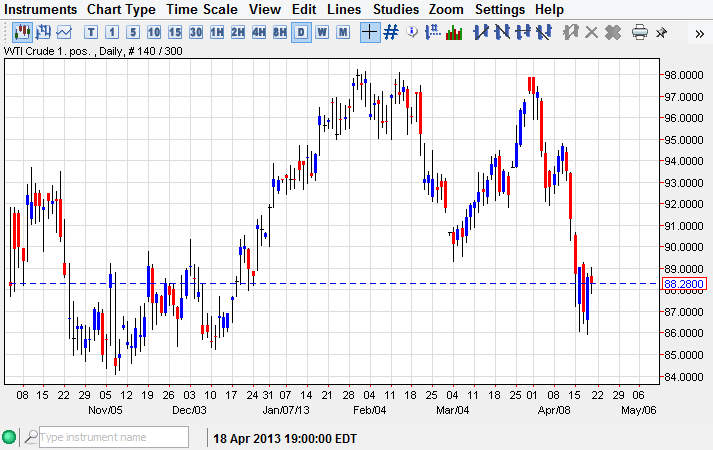Expand the toolbar overflow chevron
The image size is (713, 450).
(x=698, y=32)
